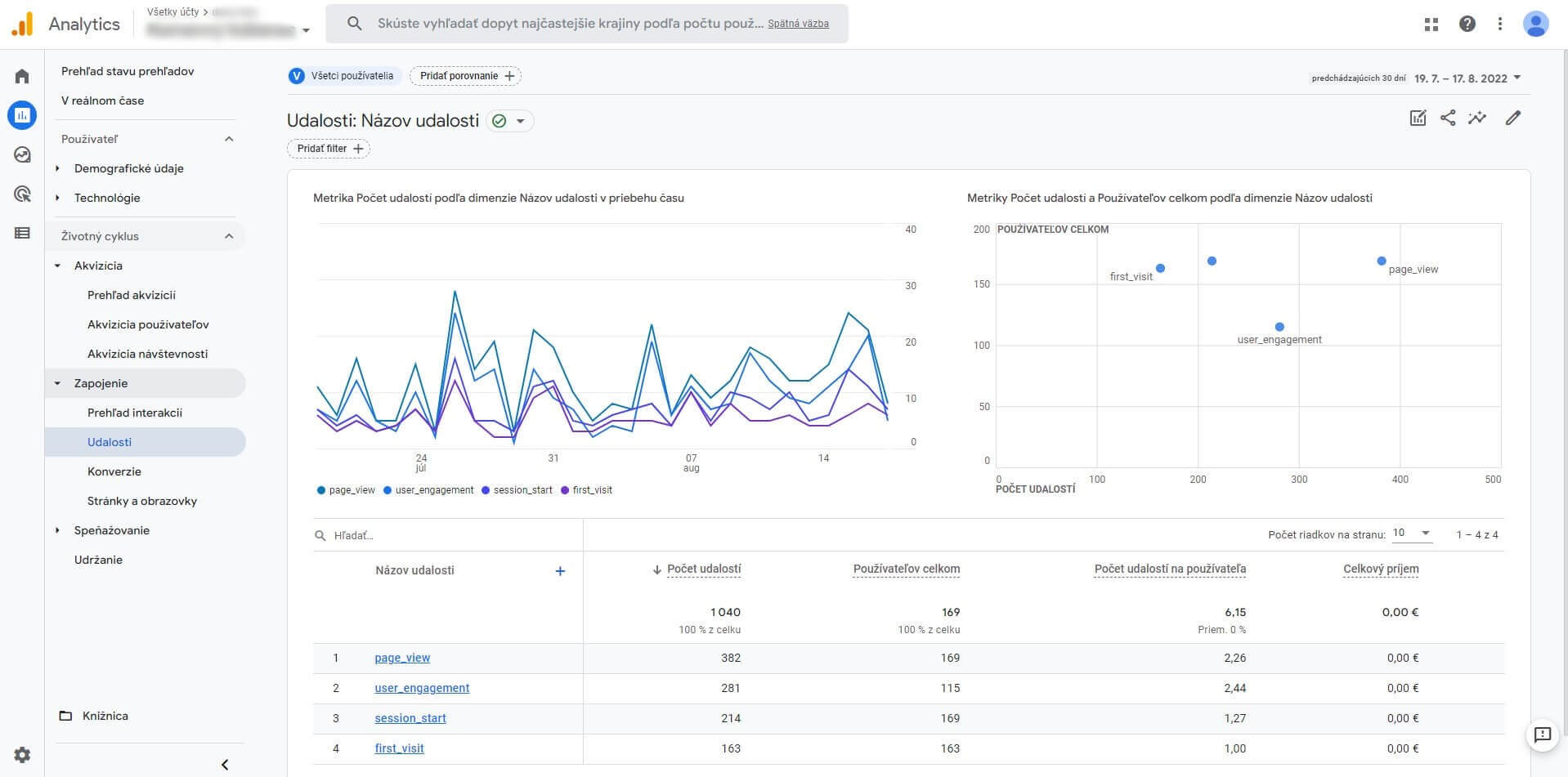Image resolution: width=1568 pixels, height=777 pixels.
Task: Expand Technológie tree item
Action: [x=57, y=198]
